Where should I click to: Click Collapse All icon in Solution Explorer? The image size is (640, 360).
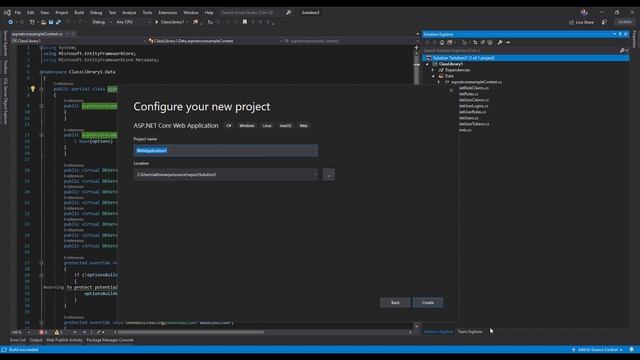[x=482, y=42]
